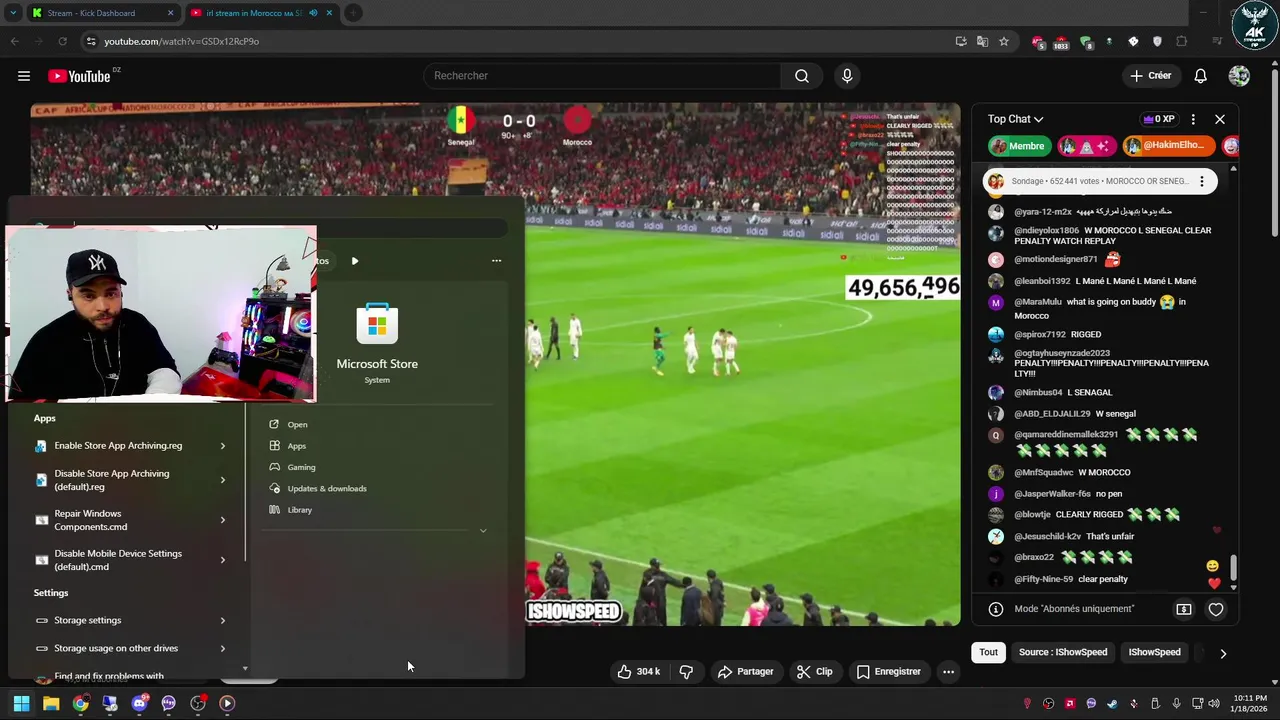Dislike the video with thumbs down
This screenshot has height=720, width=1280.
(x=686, y=672)
